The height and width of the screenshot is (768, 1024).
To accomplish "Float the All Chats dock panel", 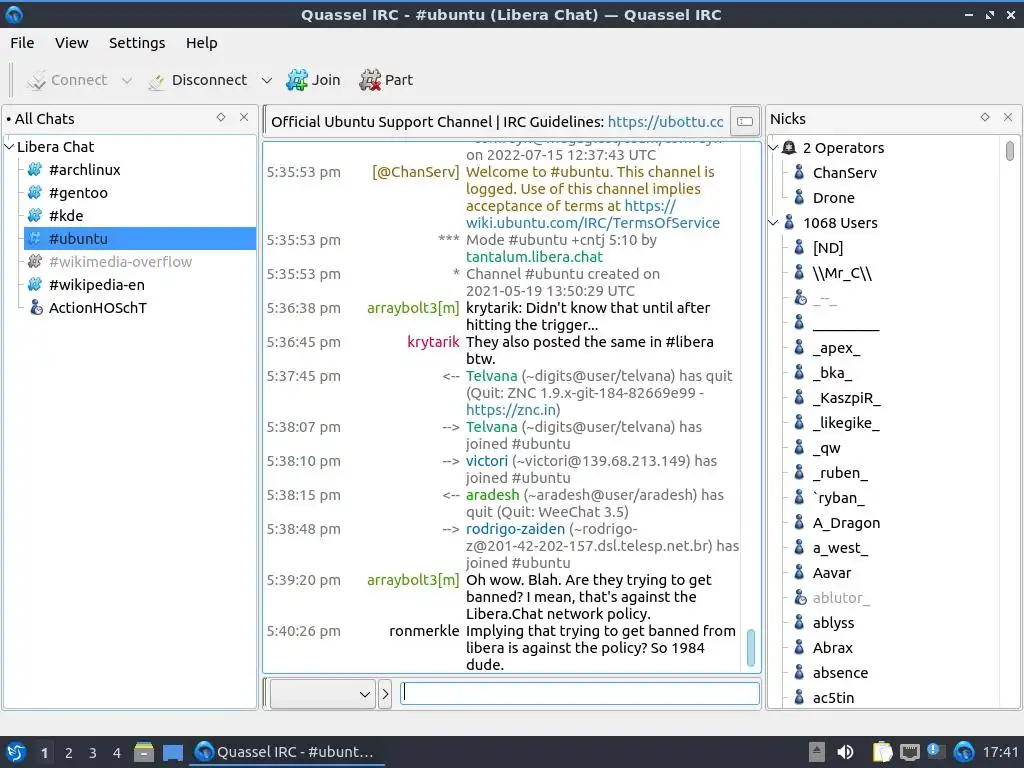I will coord(221,118).
